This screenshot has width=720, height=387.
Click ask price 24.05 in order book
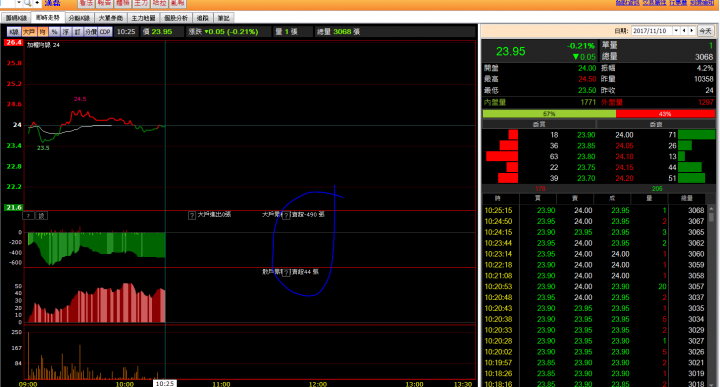[x=624, y=146]
